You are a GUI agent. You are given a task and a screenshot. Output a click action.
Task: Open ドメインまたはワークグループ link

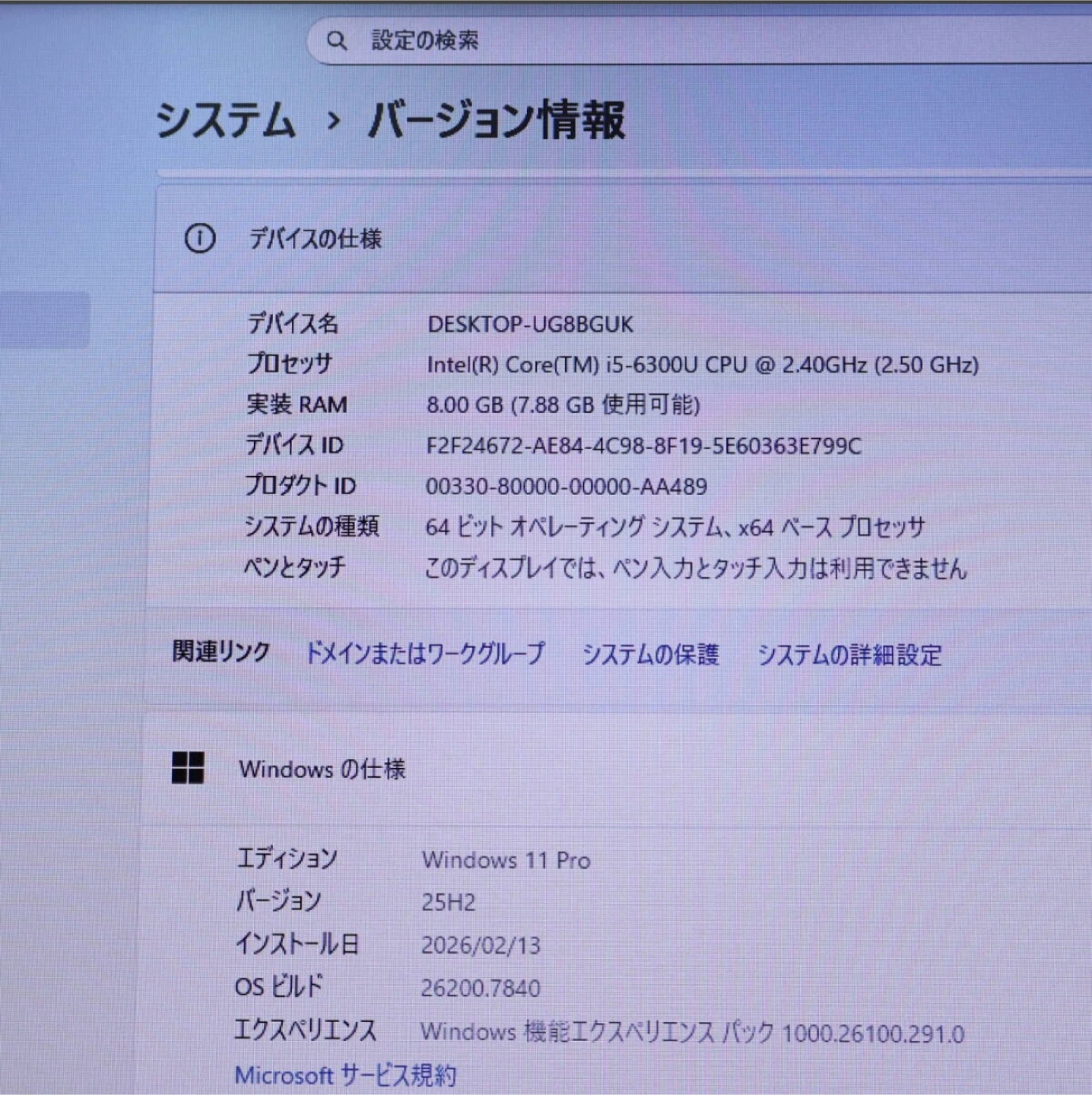coord(425,653)
